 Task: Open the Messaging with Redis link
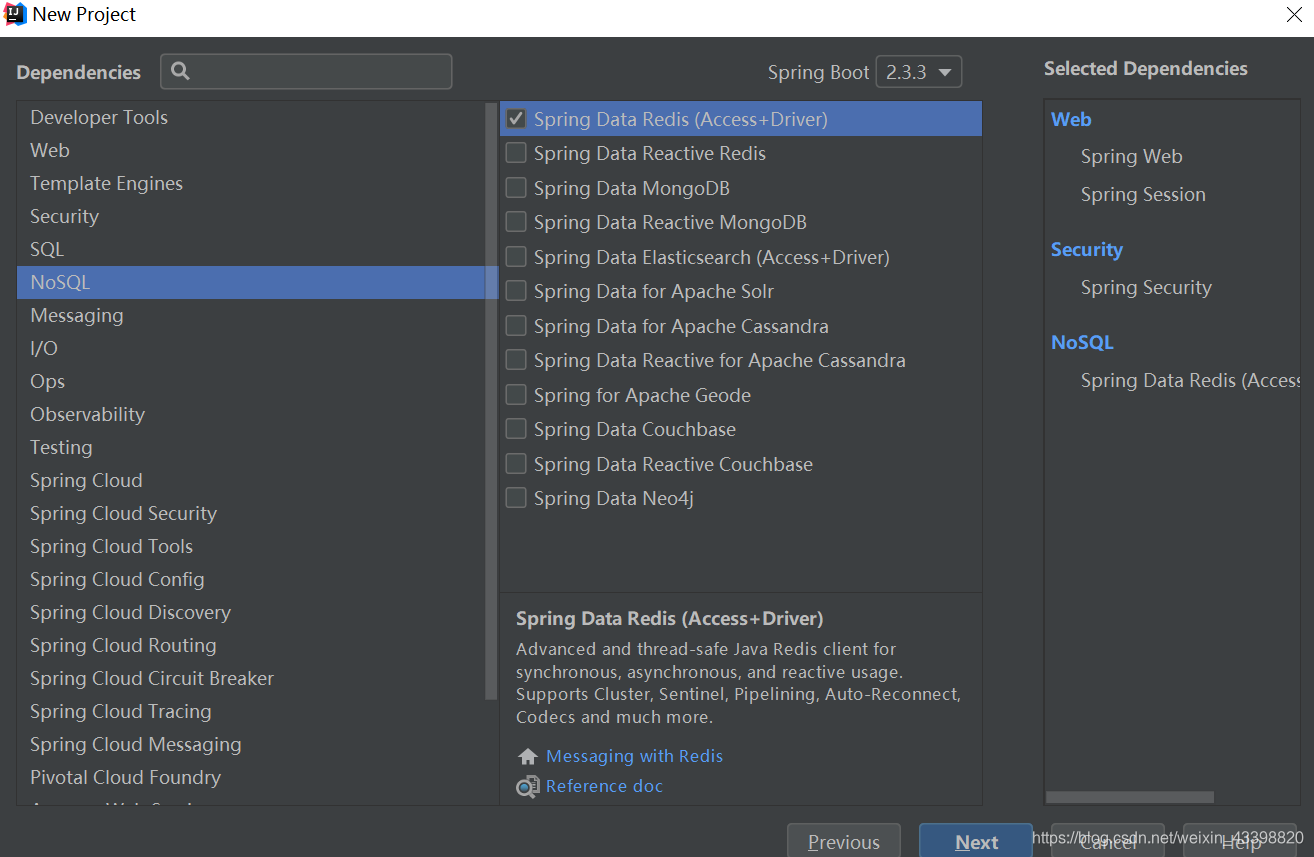click(x=634, y=756)
